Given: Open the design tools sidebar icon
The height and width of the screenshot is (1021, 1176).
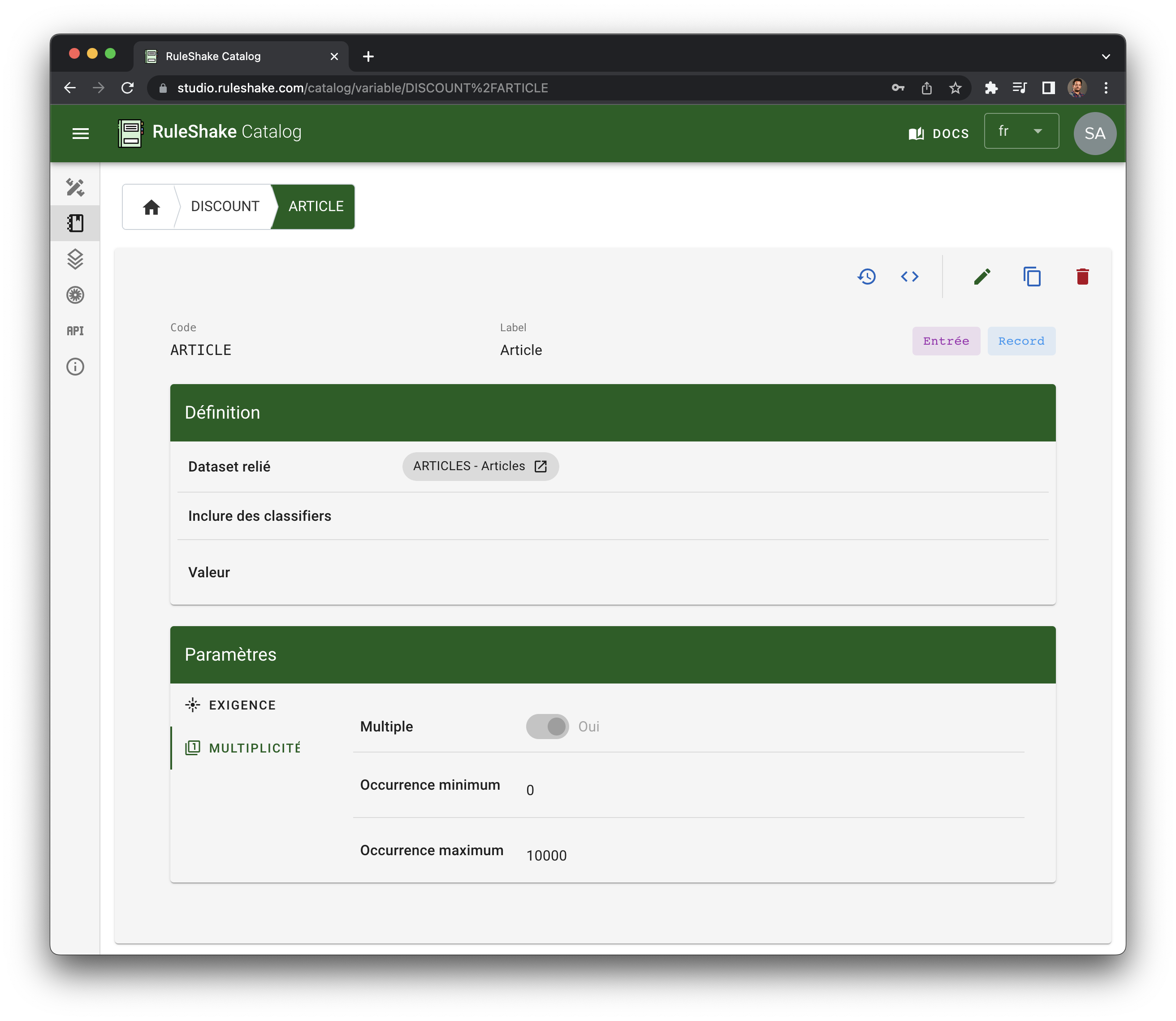Looking at the screenshot, I should click(x=75, y=187).
